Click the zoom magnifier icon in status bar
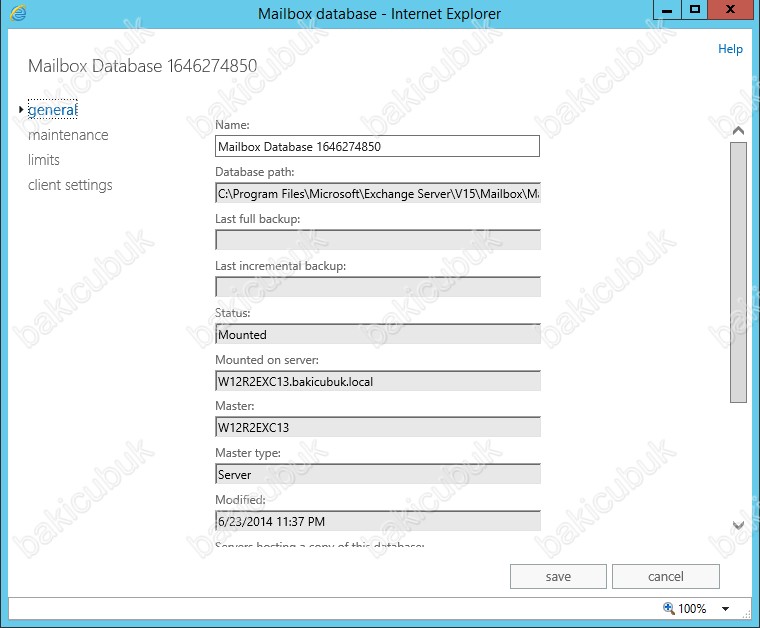This screenshot has width=760, height=628. (669, 608)
